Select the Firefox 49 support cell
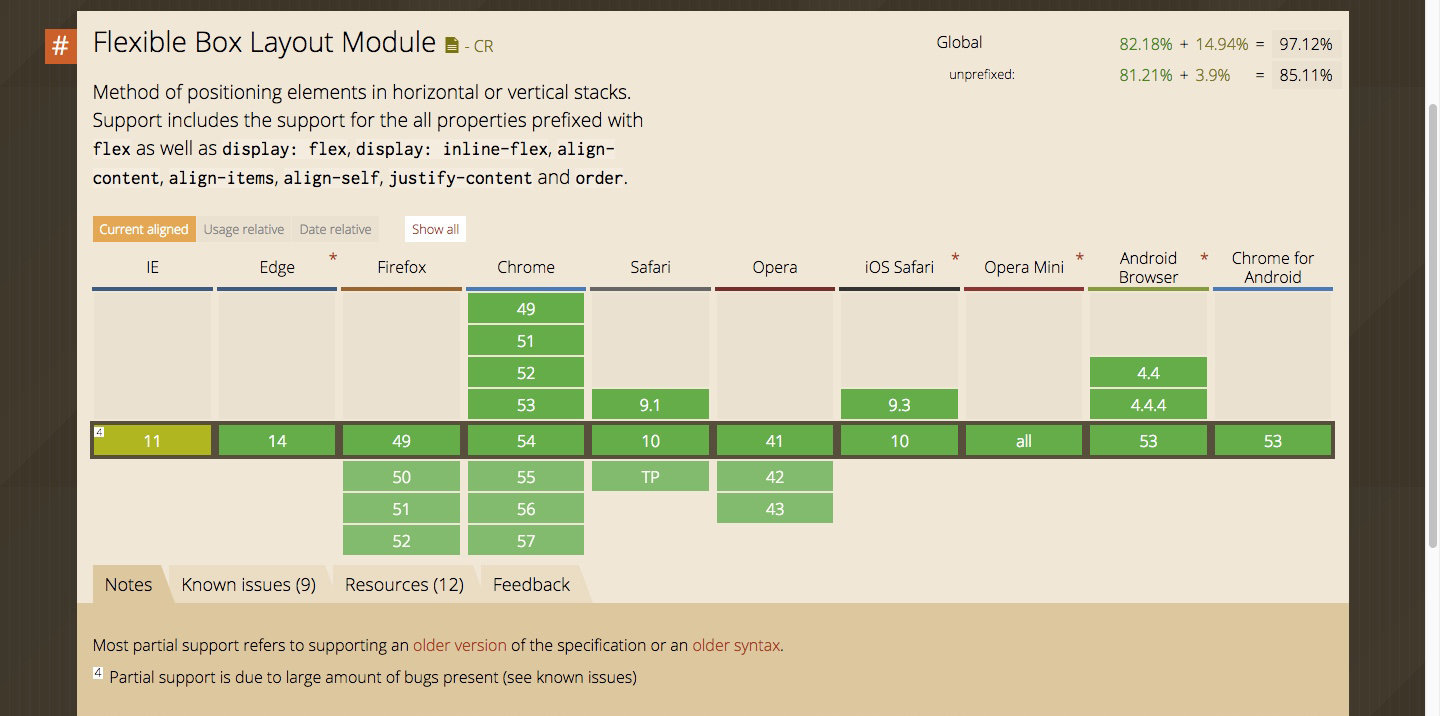Screen dimensions: 1440x716 pyautogui.click(x=401, y=441)
